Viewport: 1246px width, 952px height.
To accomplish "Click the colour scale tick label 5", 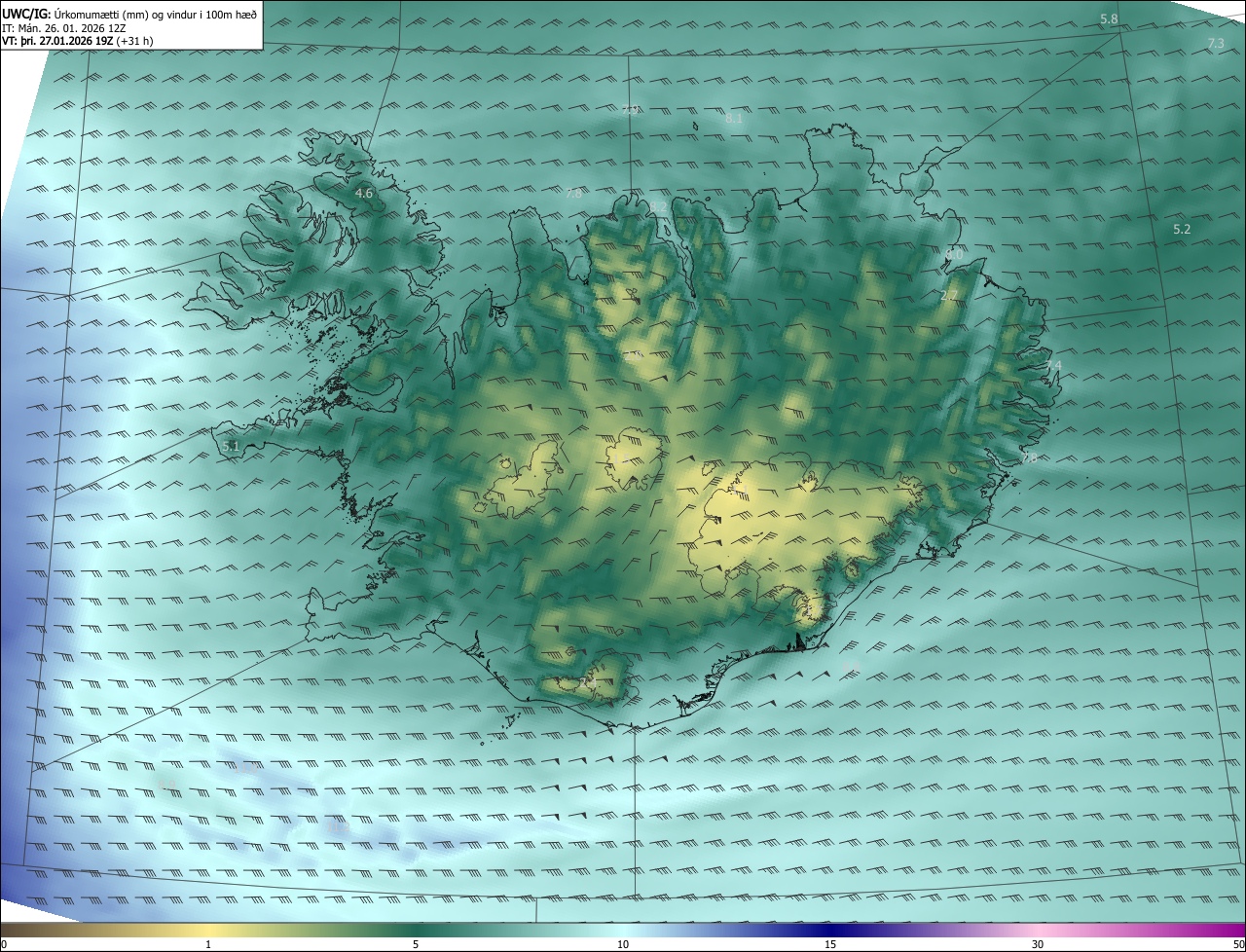I will pyautogui.click(x=416, y=944).
